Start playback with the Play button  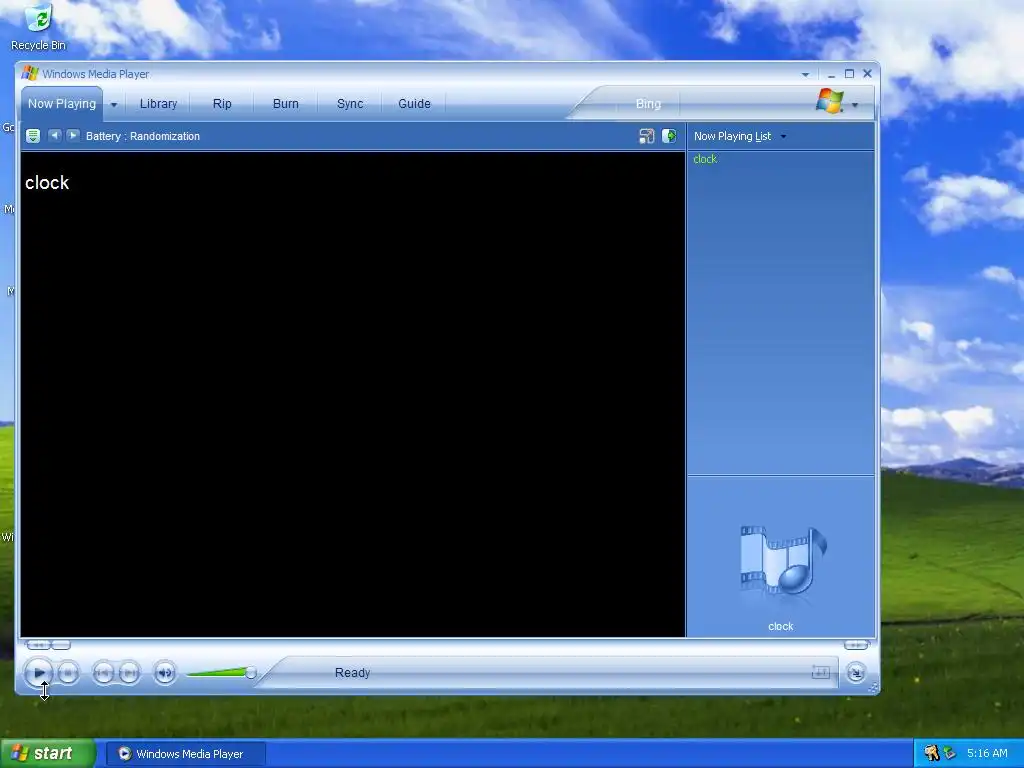coord(39,673)
